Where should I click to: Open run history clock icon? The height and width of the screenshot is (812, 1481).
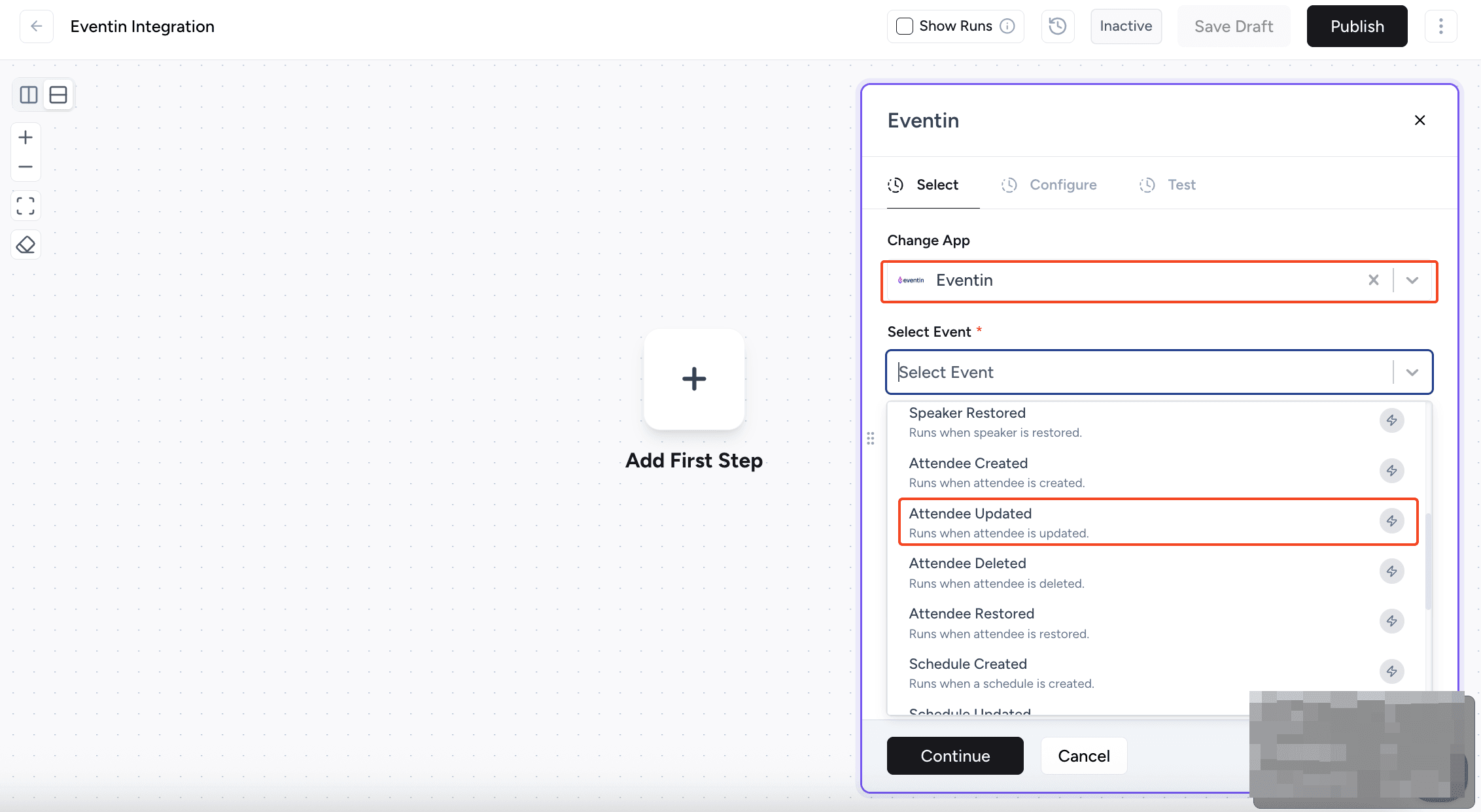coord(1058,26)
